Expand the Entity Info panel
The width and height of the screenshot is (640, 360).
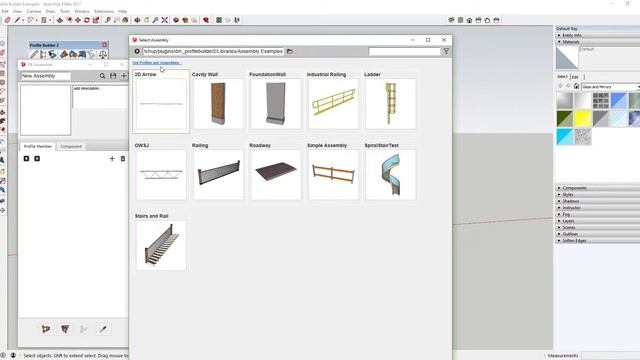598,36
